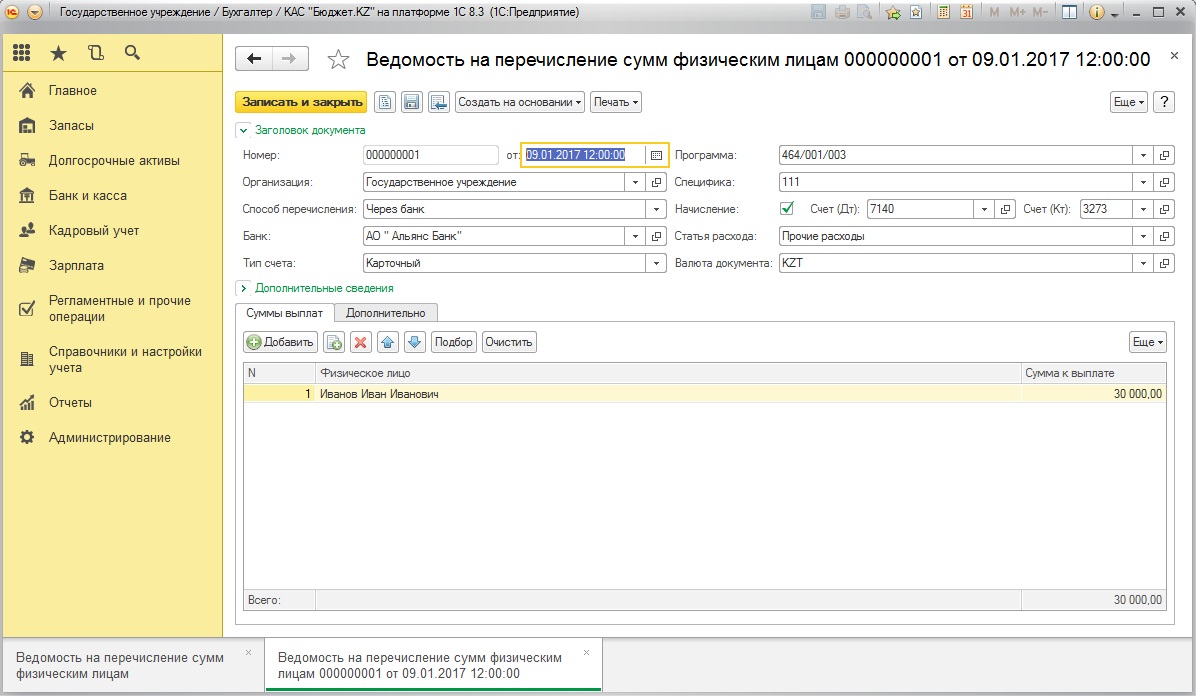Viewport: 1196px width, 696px height.
Task: Open Банк dropdown list
Action: (x=635, y=237)
